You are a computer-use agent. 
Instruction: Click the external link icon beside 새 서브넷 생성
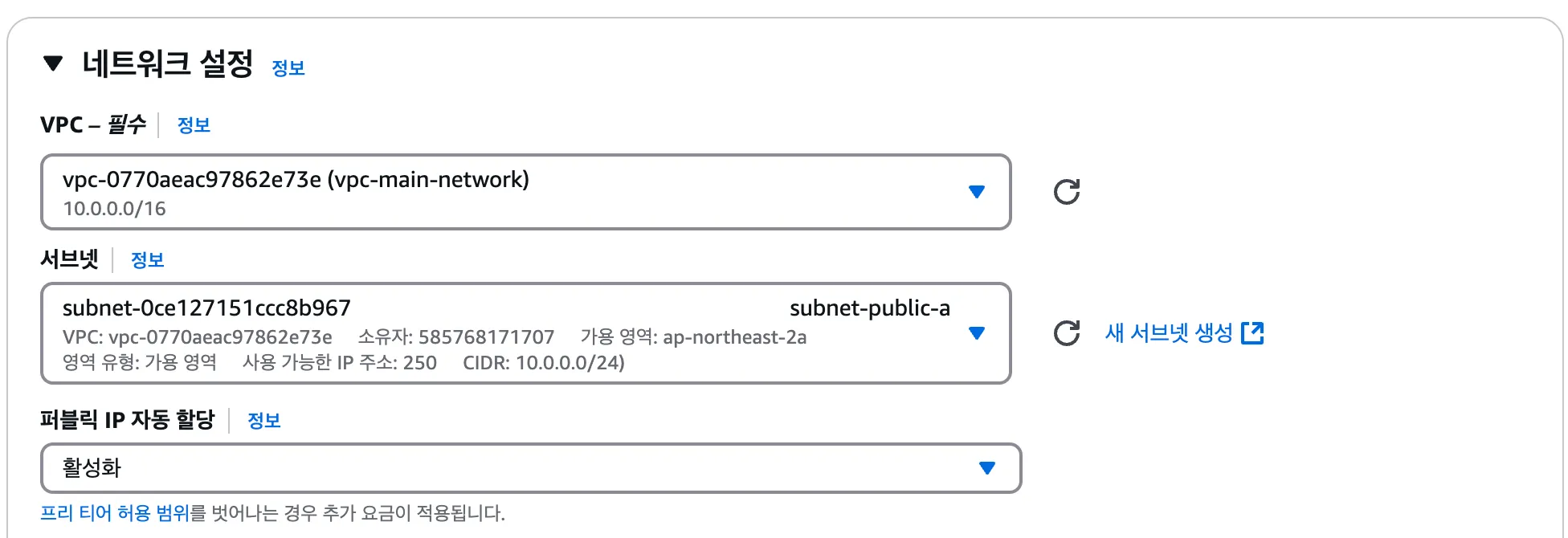[1252, 333]
